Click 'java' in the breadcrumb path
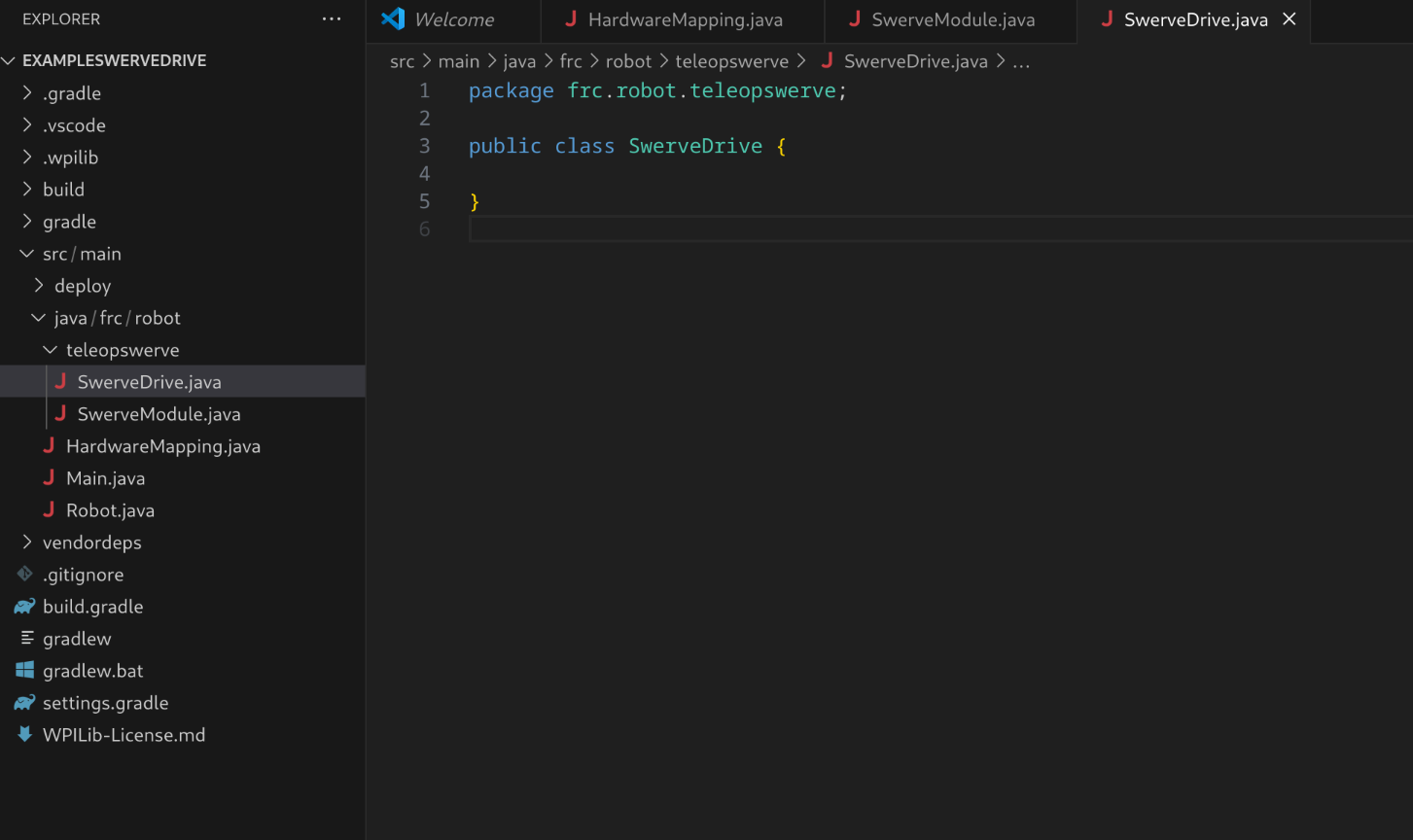The image size is (1413, 840). (x=519, y=61)
